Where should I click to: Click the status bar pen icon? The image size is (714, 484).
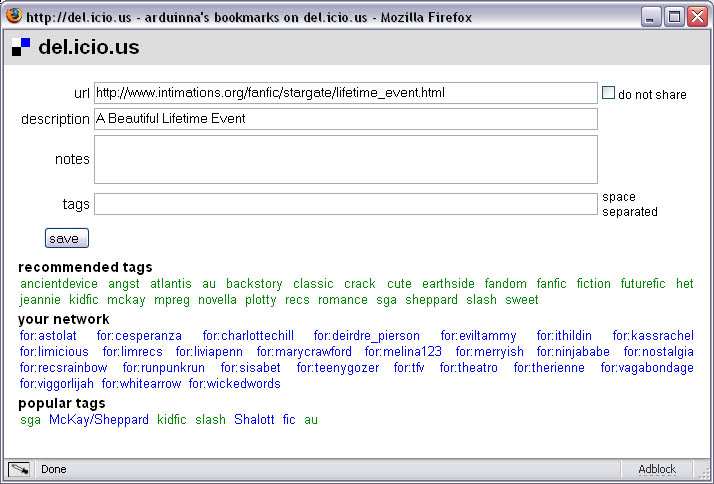(x=19, y=469)
